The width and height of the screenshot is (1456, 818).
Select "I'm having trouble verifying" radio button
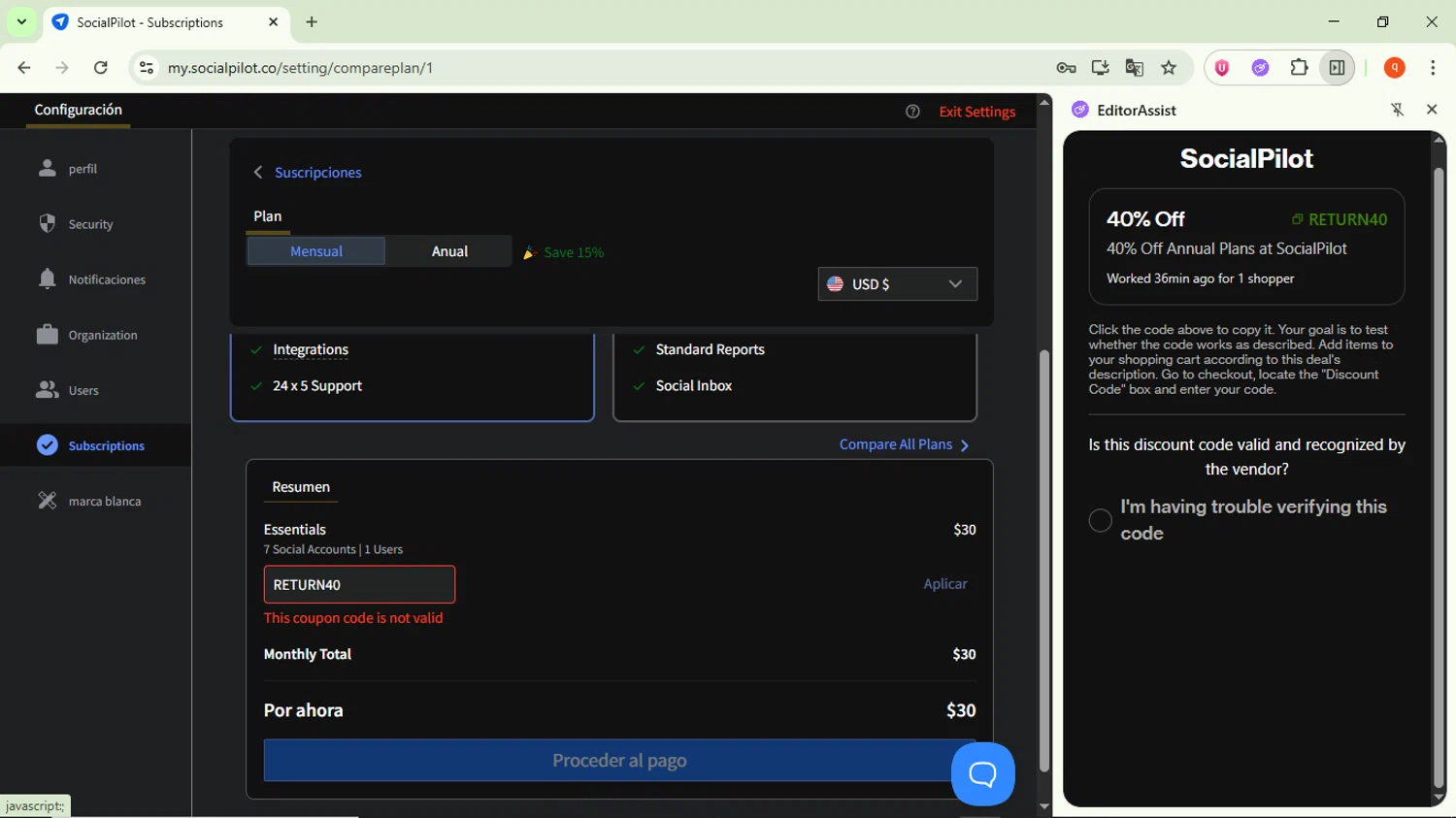click(x=1100, y=520)
